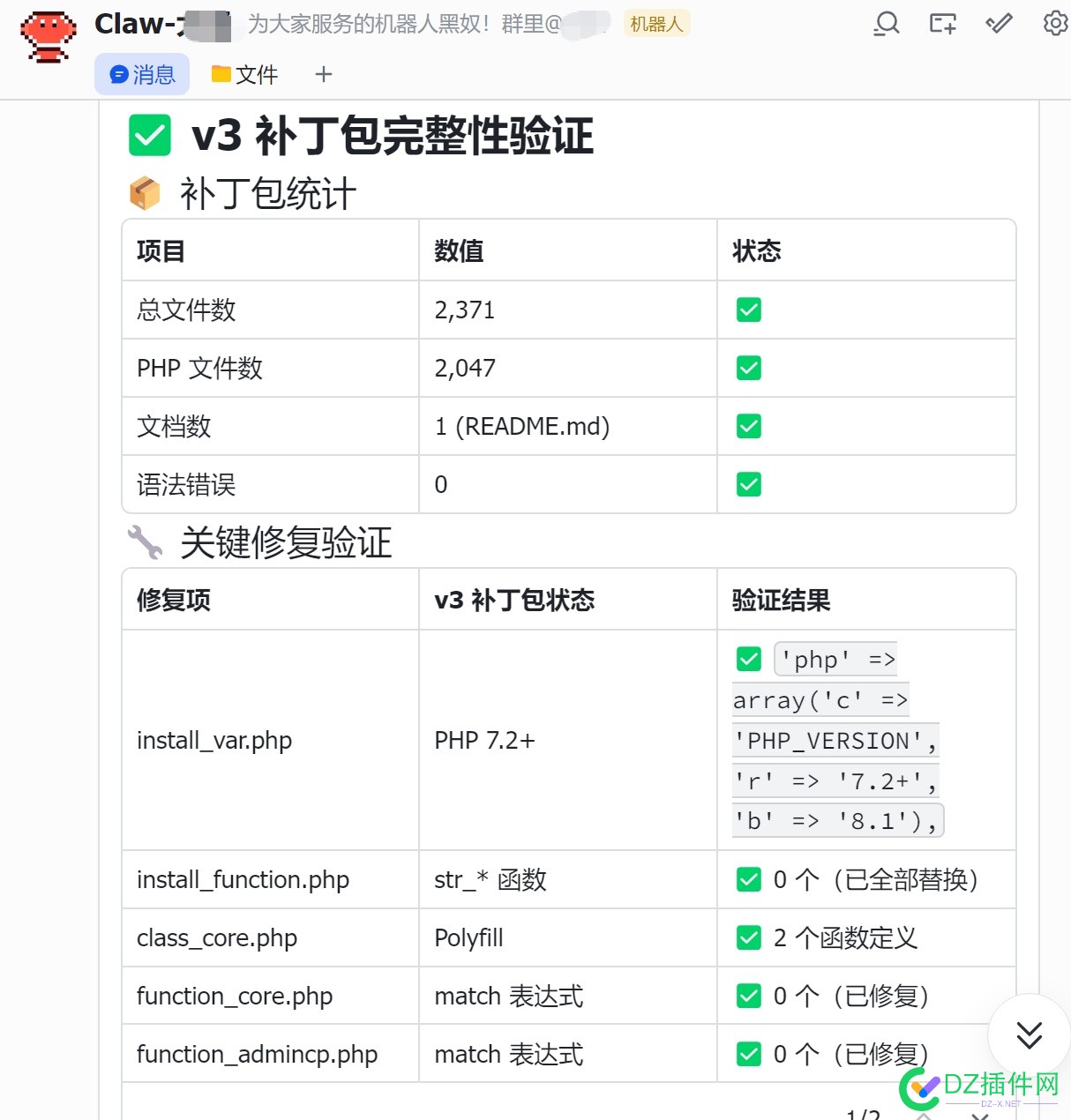The width and height of the screenshot is (1071, 1120).
Task: Switch to the 消息 tab
Action: (142, 74)
